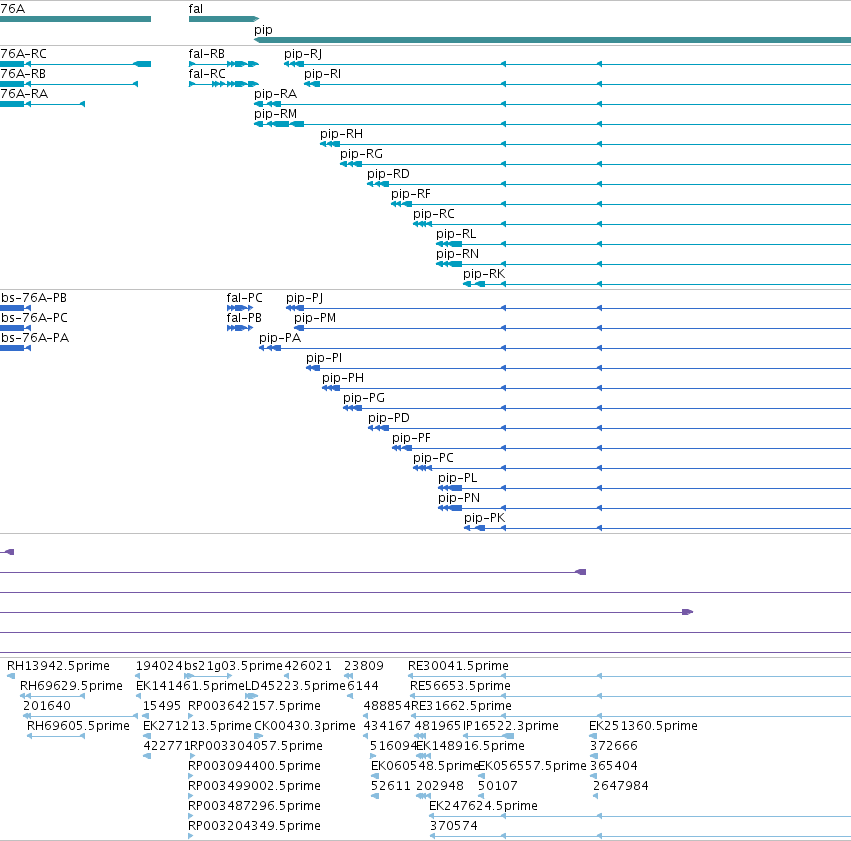Select the EK251360.5prime EST

click(x=643, y=726)
